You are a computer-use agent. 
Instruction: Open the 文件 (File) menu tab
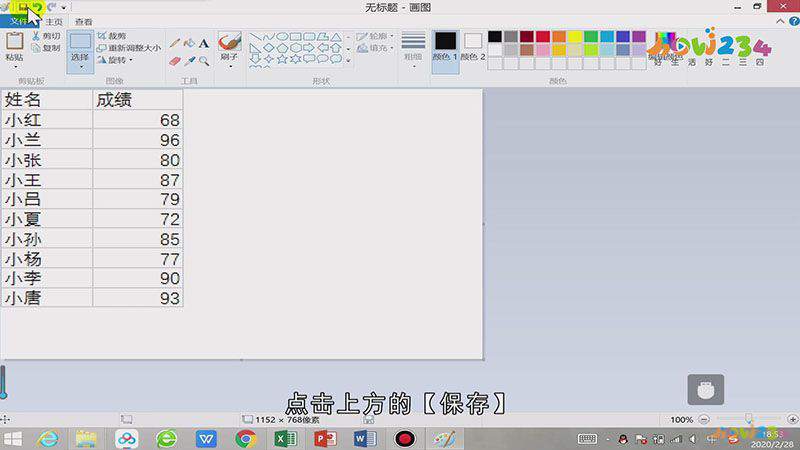[18, 21]
